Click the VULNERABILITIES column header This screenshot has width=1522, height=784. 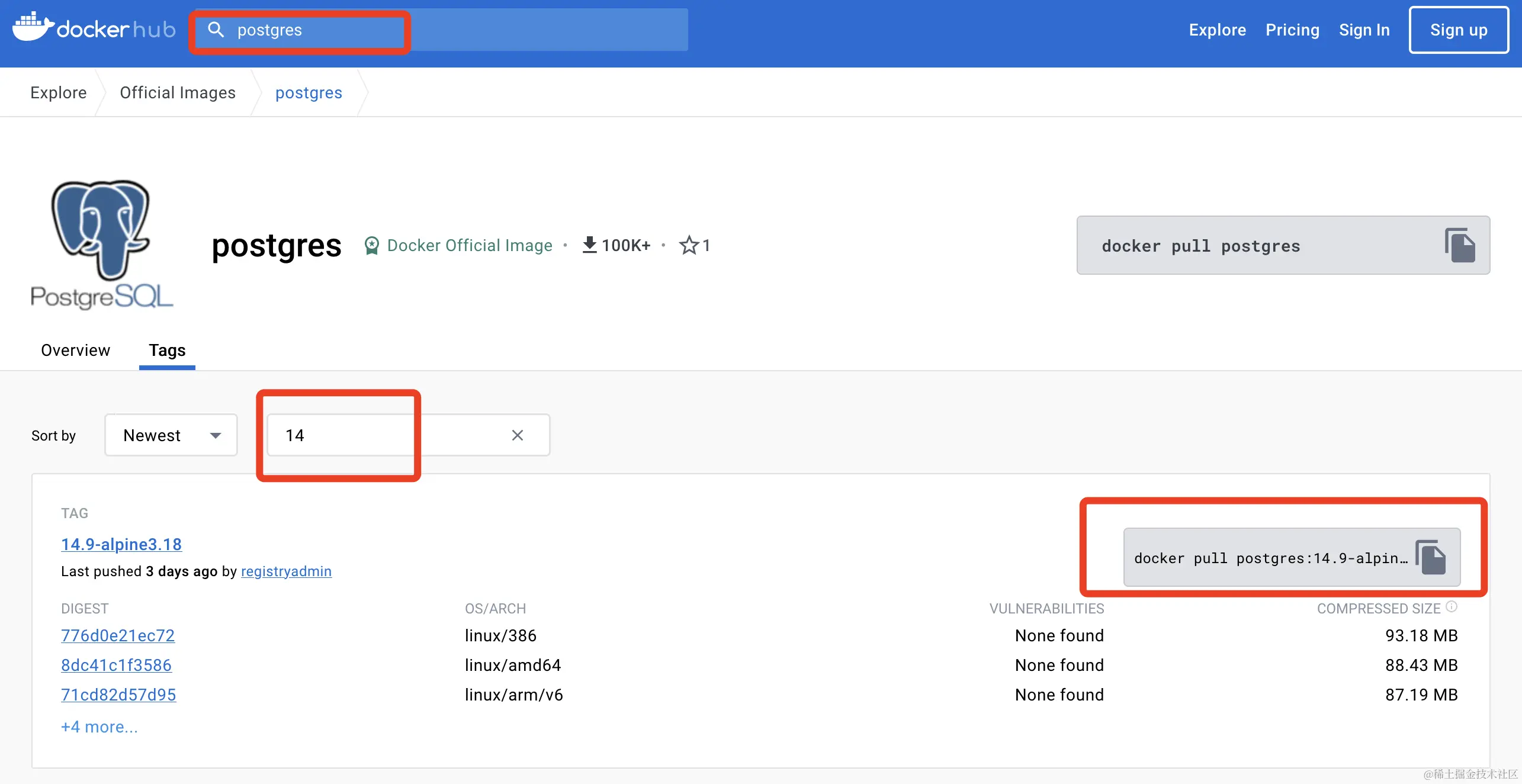1046,609
